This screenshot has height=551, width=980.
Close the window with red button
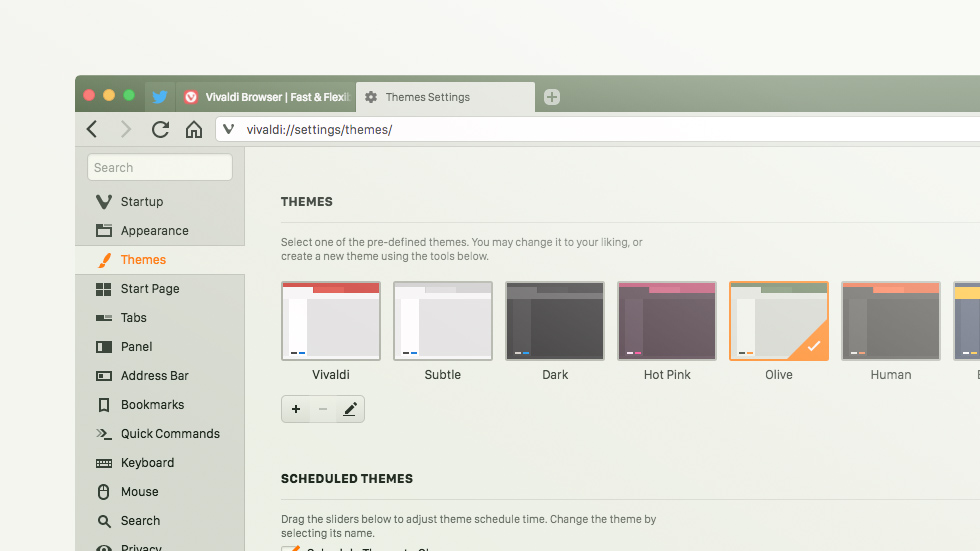(89, 95)
